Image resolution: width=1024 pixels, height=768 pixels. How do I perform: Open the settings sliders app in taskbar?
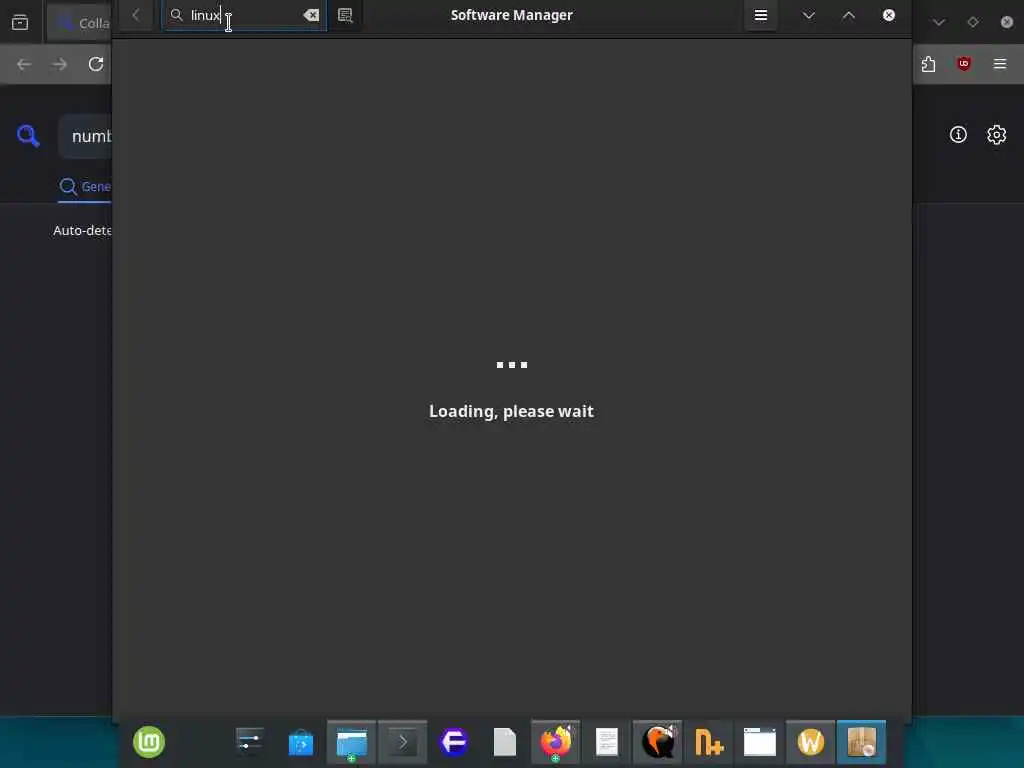tap(249, 742)
